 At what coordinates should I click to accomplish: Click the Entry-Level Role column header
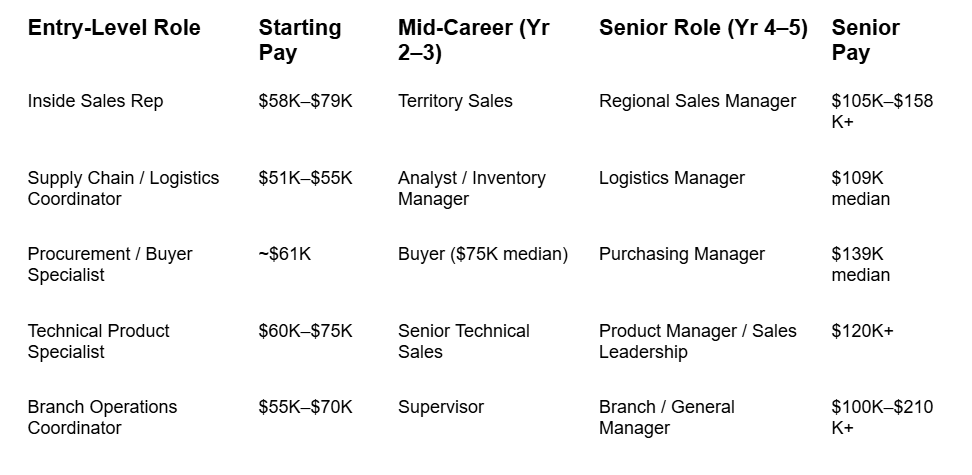114,28
